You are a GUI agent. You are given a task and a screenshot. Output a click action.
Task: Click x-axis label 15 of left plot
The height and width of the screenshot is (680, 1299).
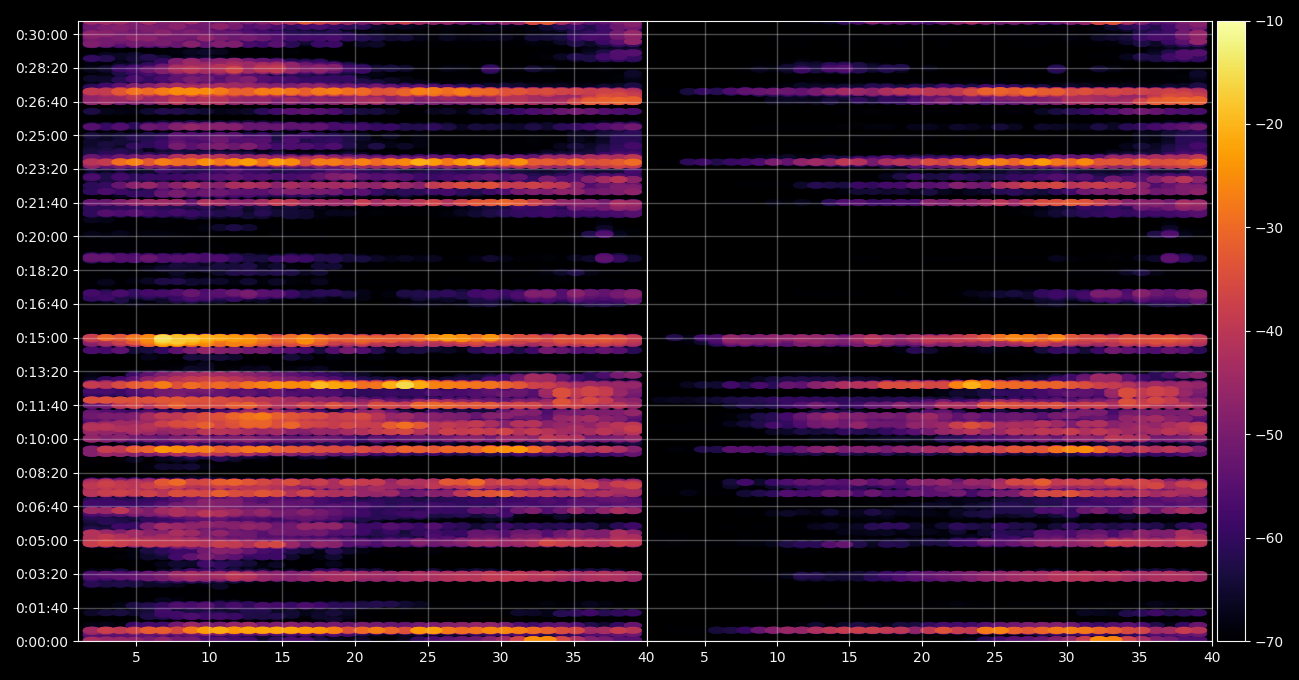click(282, 657)
